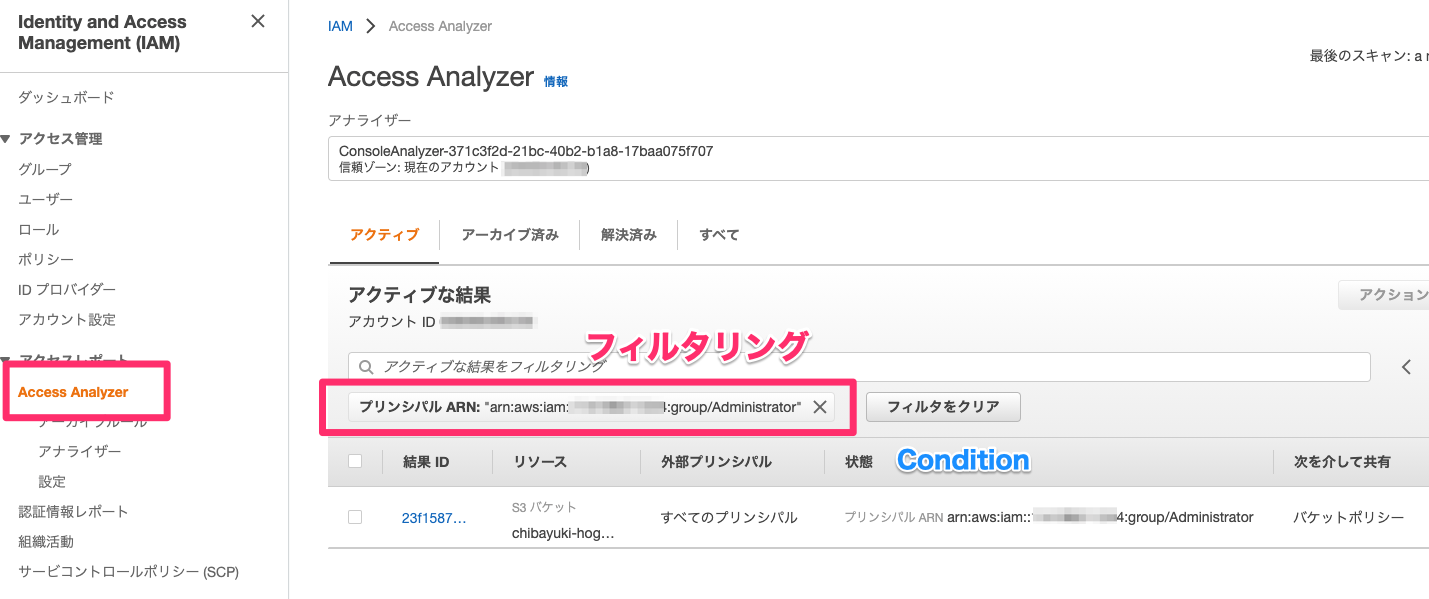Select all results header checkbox
The width and height of the screenshot is (1429, 599).
pos(355,461)
